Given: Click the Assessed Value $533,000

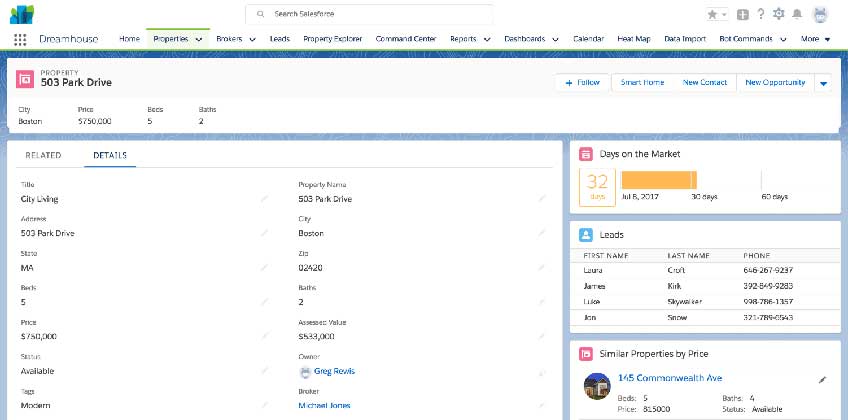Looking at the screenshot, I should [x=316, y=336].
